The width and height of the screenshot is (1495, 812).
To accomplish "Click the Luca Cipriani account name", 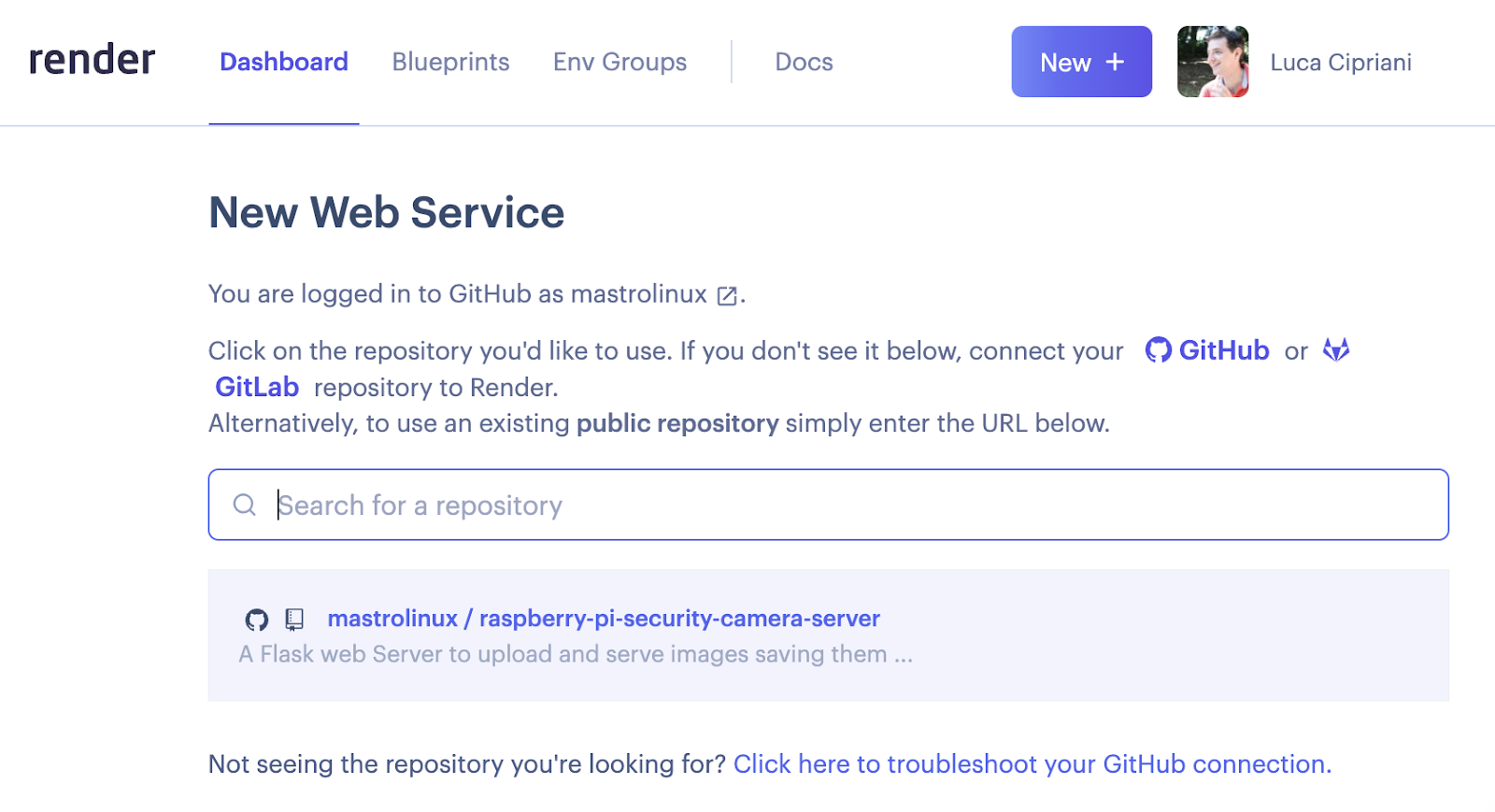I will pyautogui.click(x=1340, y=63).
